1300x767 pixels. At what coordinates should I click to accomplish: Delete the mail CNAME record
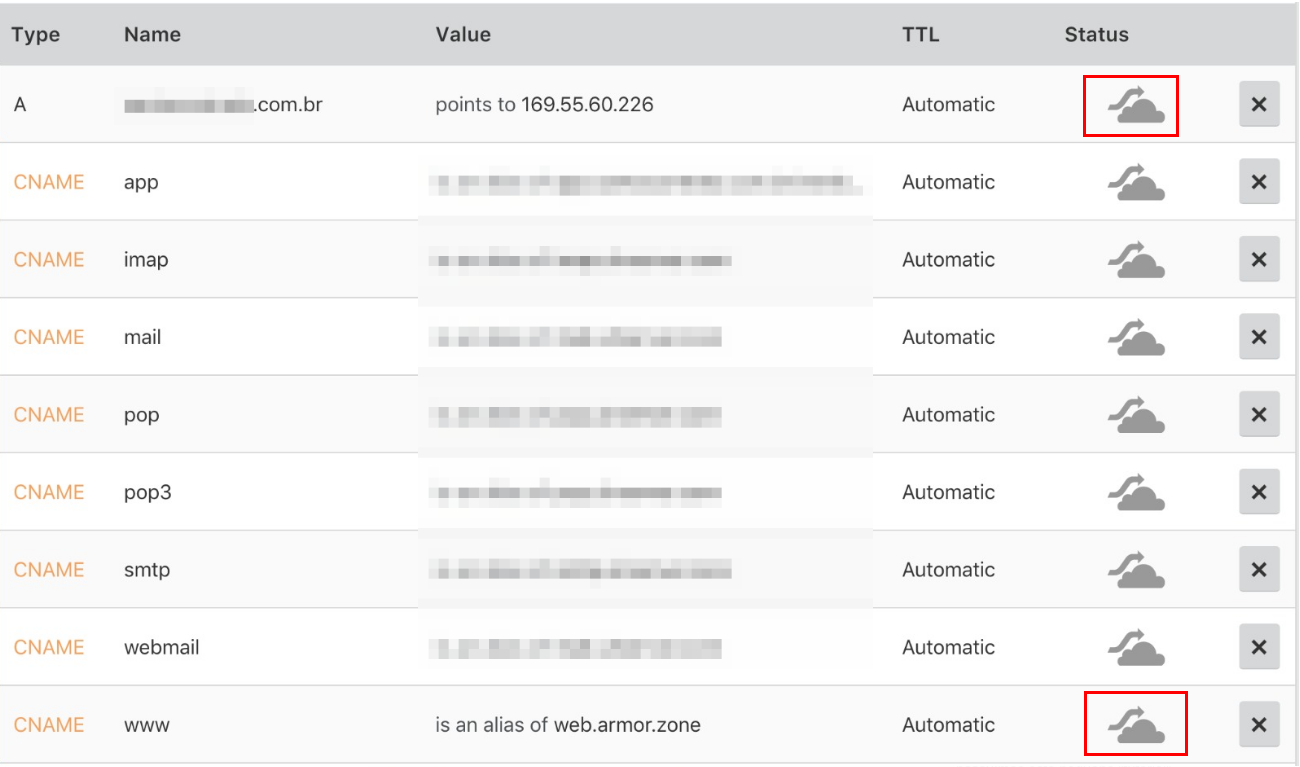click(1259, 337)
